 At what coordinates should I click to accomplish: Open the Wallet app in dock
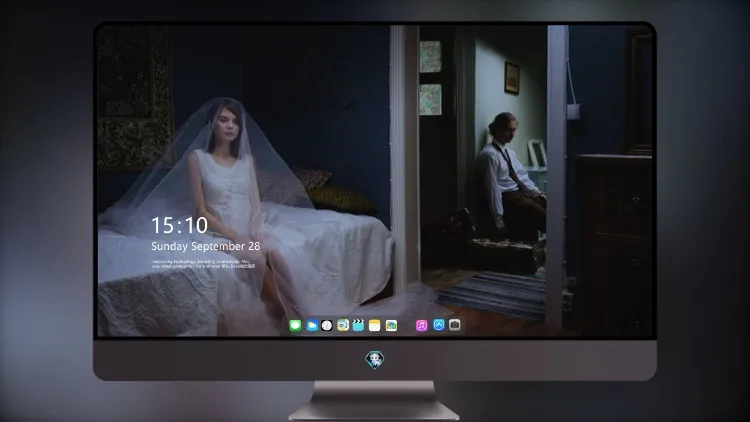click(x=391, y=326)
